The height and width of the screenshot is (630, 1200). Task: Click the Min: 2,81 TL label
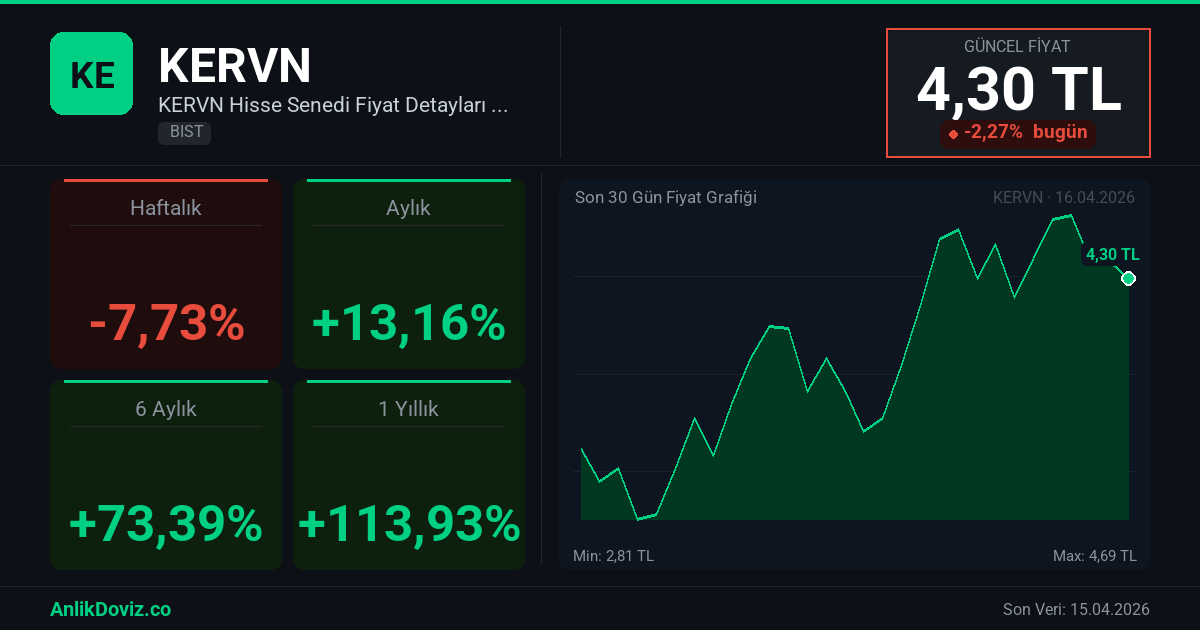613,555
